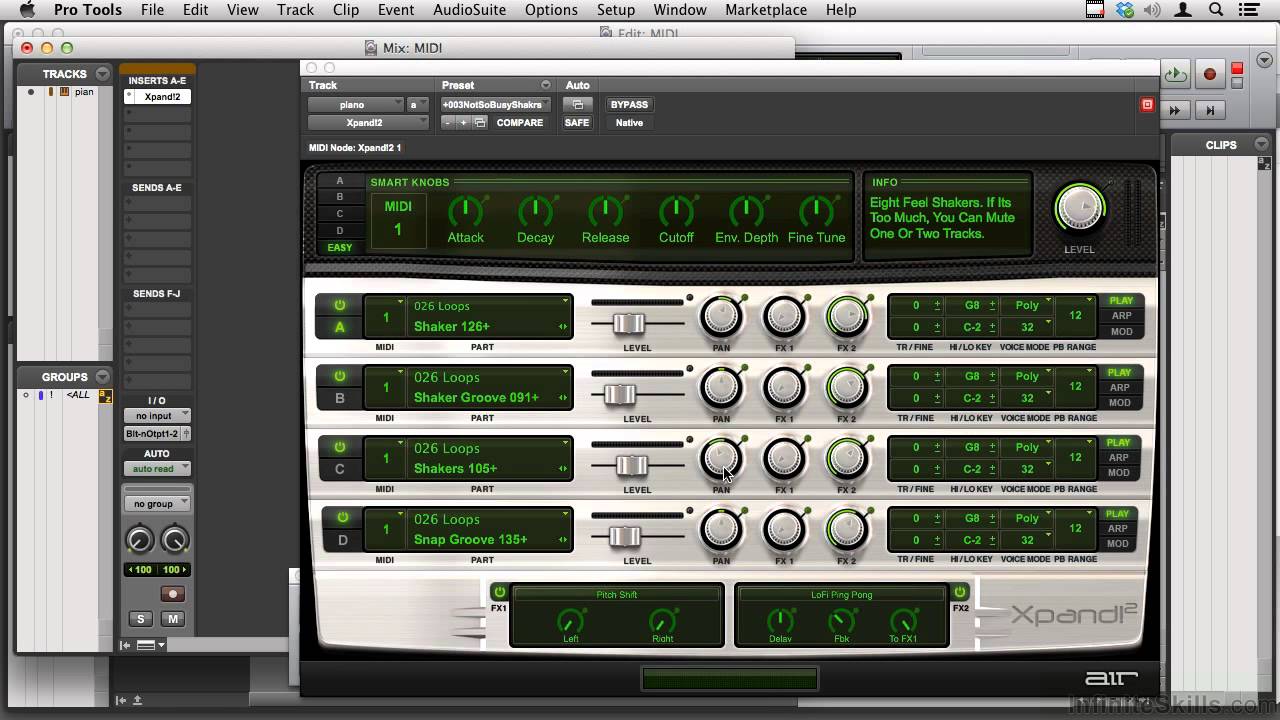Open the piano track selector dropdown
The image size is (1280, 720).
[x=358, y=104]
